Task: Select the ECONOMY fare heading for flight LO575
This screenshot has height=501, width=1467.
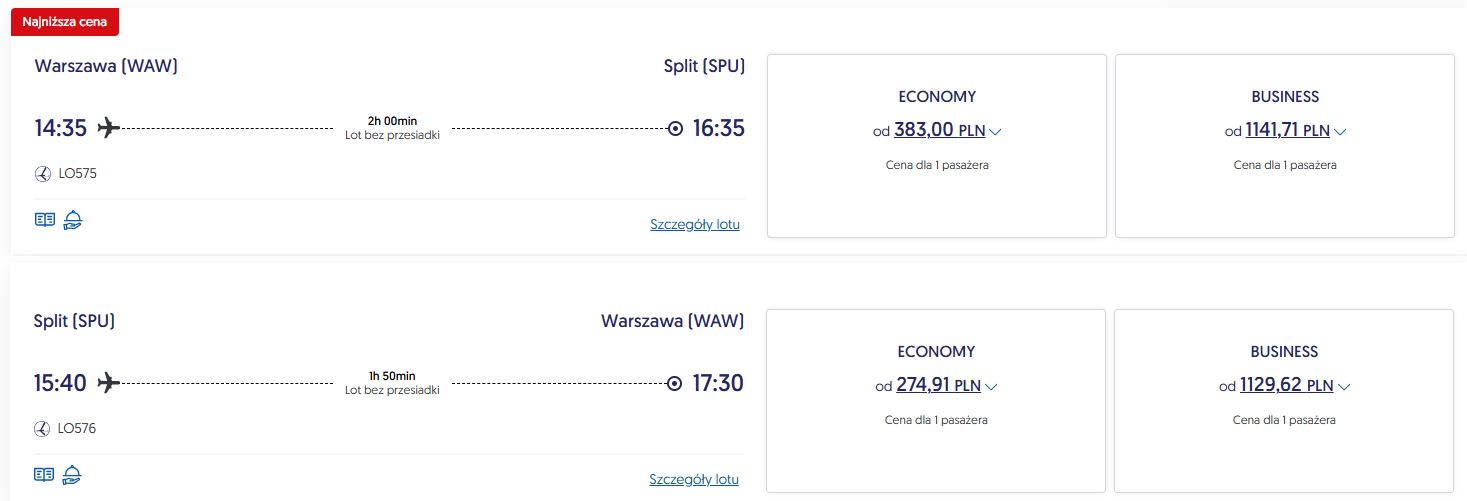Action: point(937,97)
